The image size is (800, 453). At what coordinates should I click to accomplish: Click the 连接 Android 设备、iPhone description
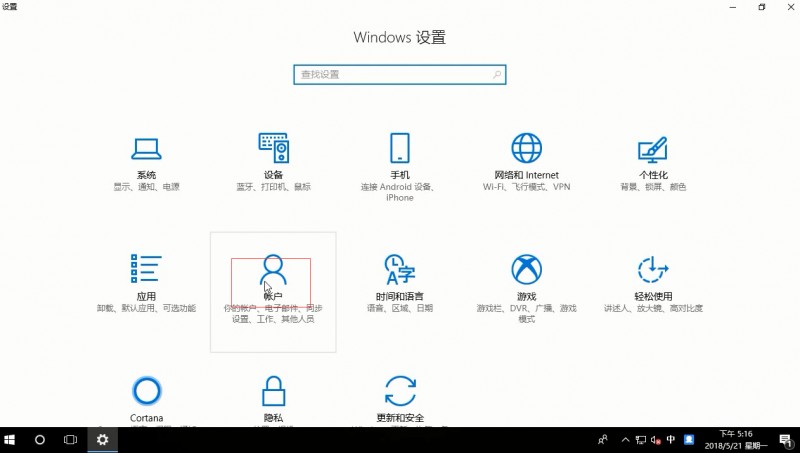(x=399, y=192)
